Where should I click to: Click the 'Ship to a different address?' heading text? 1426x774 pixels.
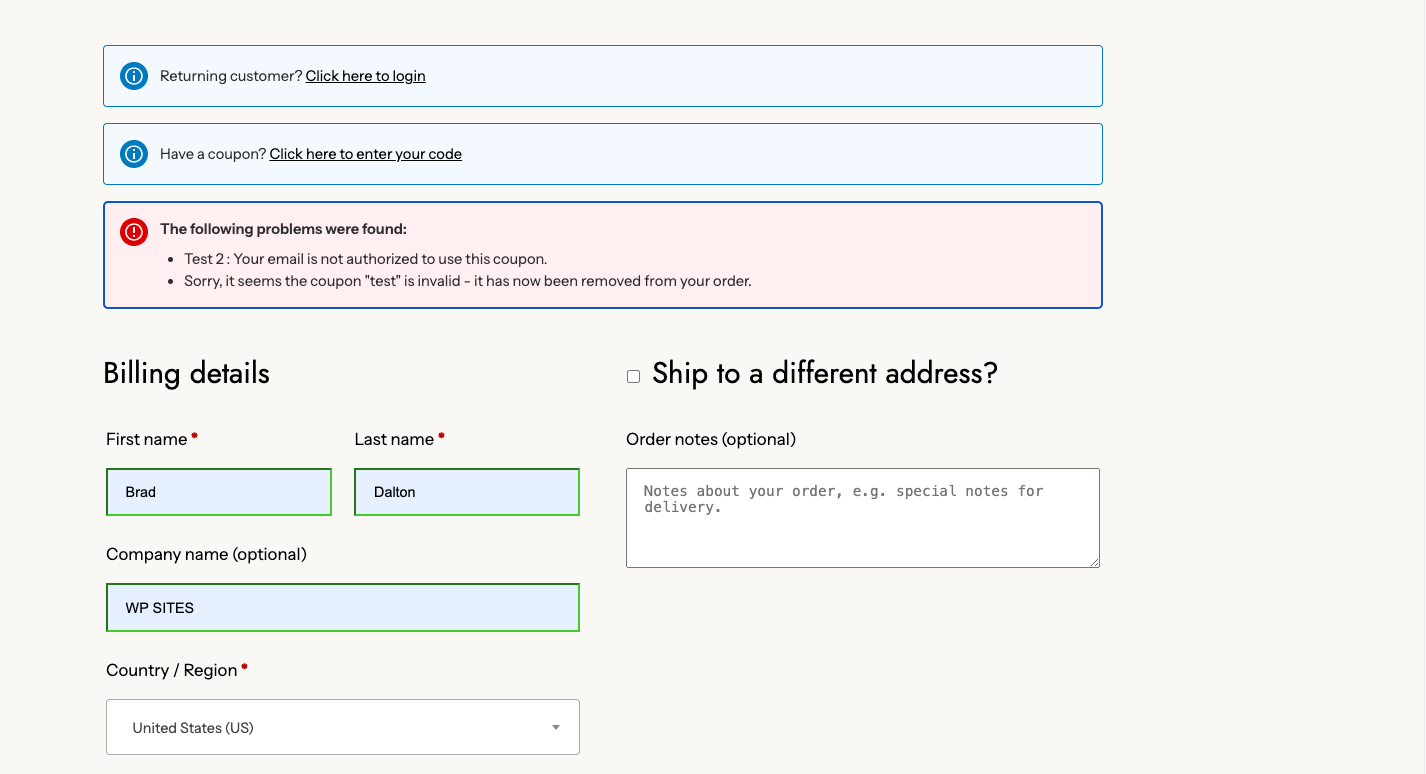(824, 374)
